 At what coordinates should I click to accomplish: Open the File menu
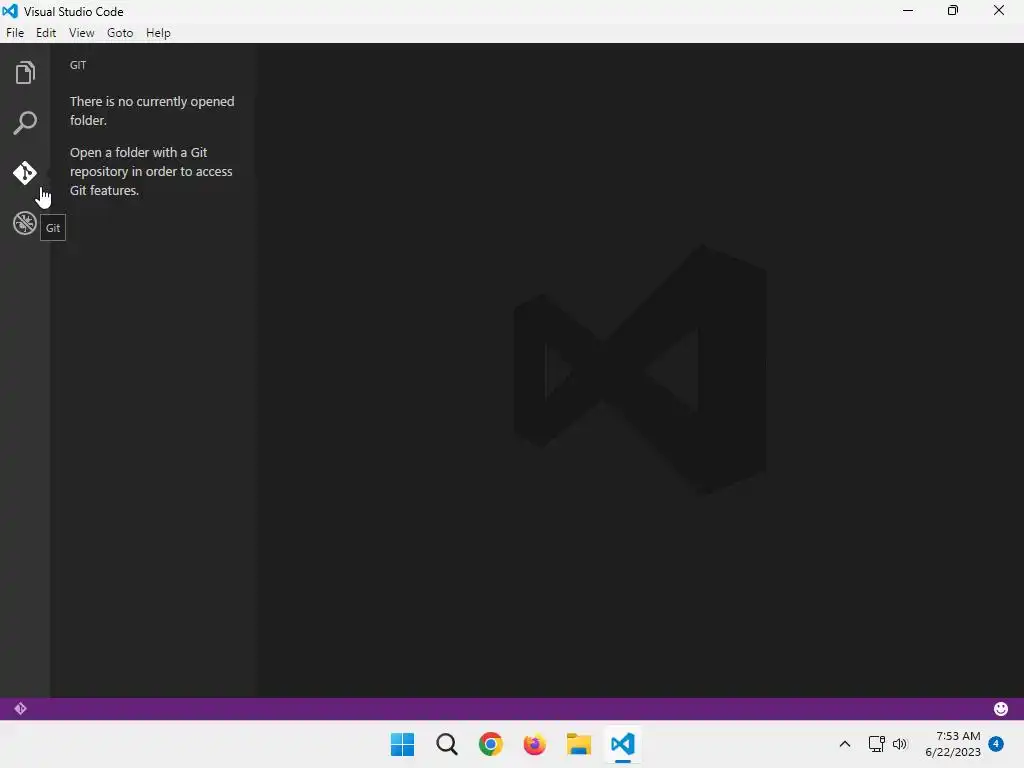15,33
